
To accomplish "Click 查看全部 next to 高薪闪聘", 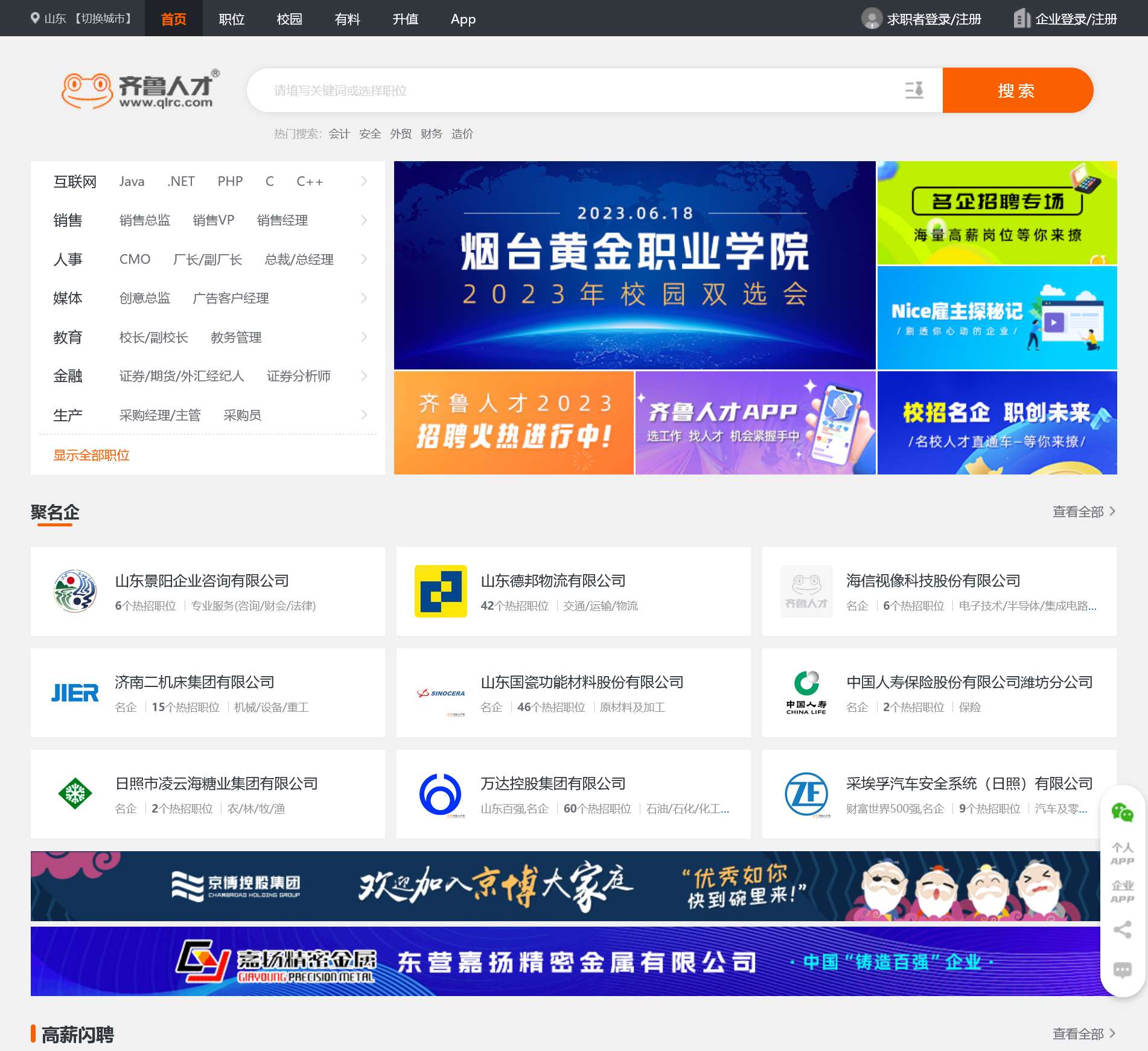I will [x=1083, y=1034].
